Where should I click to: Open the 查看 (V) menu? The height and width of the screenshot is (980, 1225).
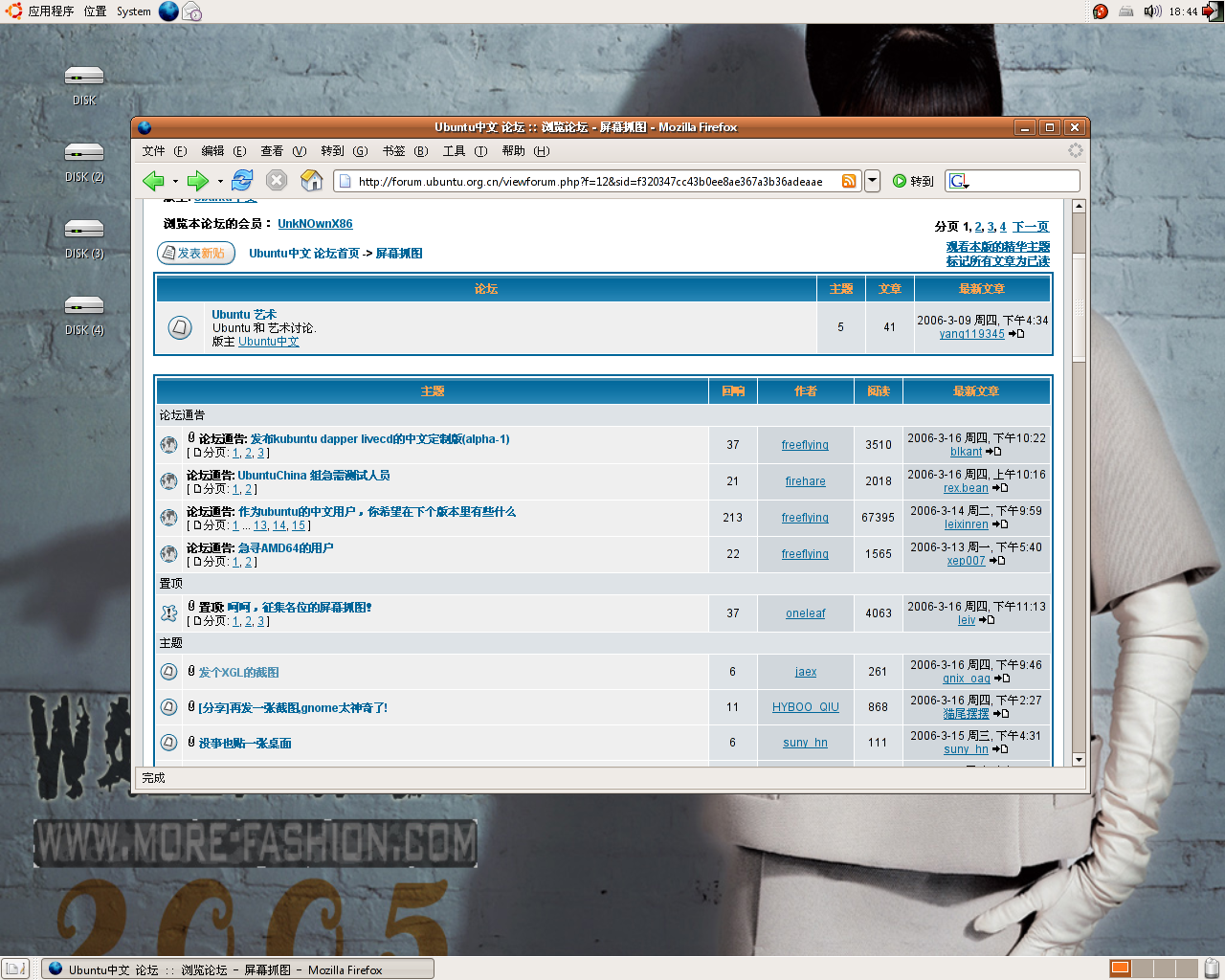283,151
